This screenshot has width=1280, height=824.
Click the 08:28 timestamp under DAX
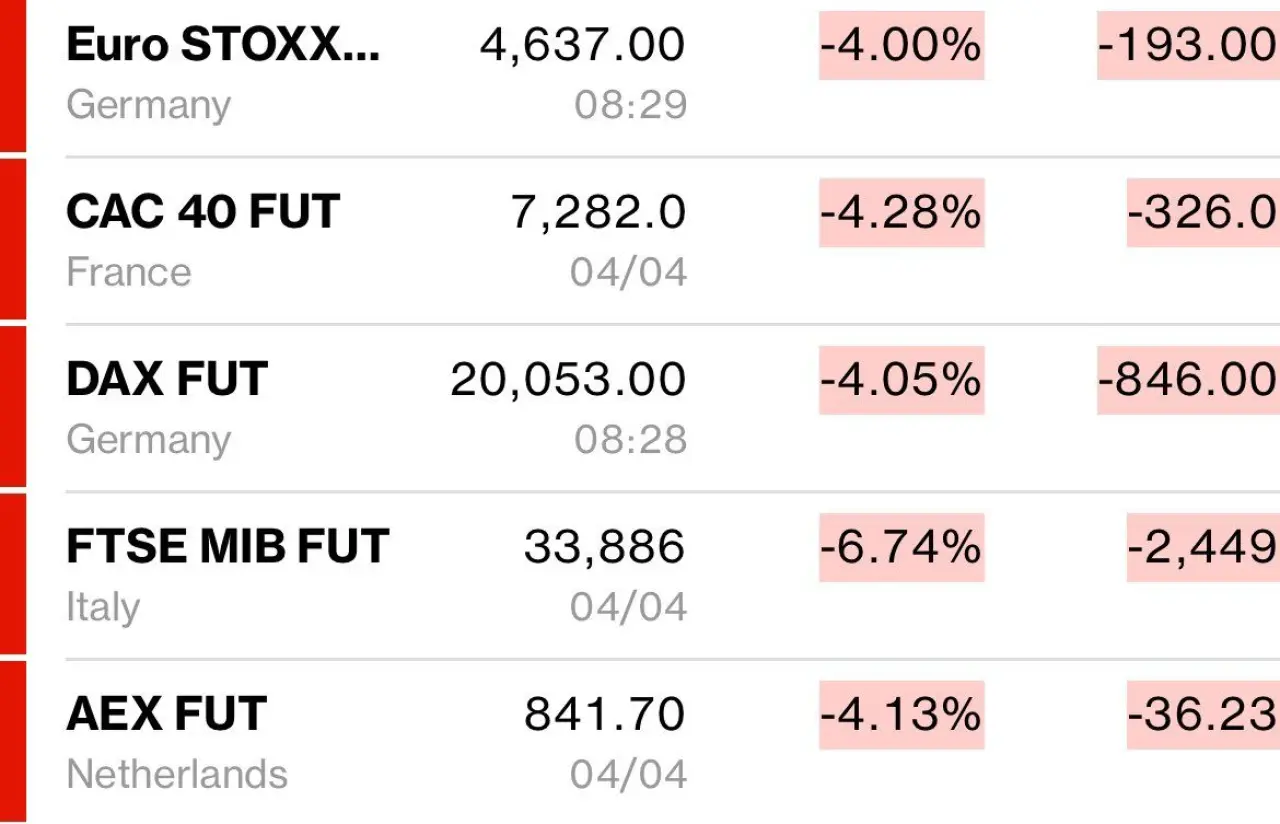coord(630,440)
